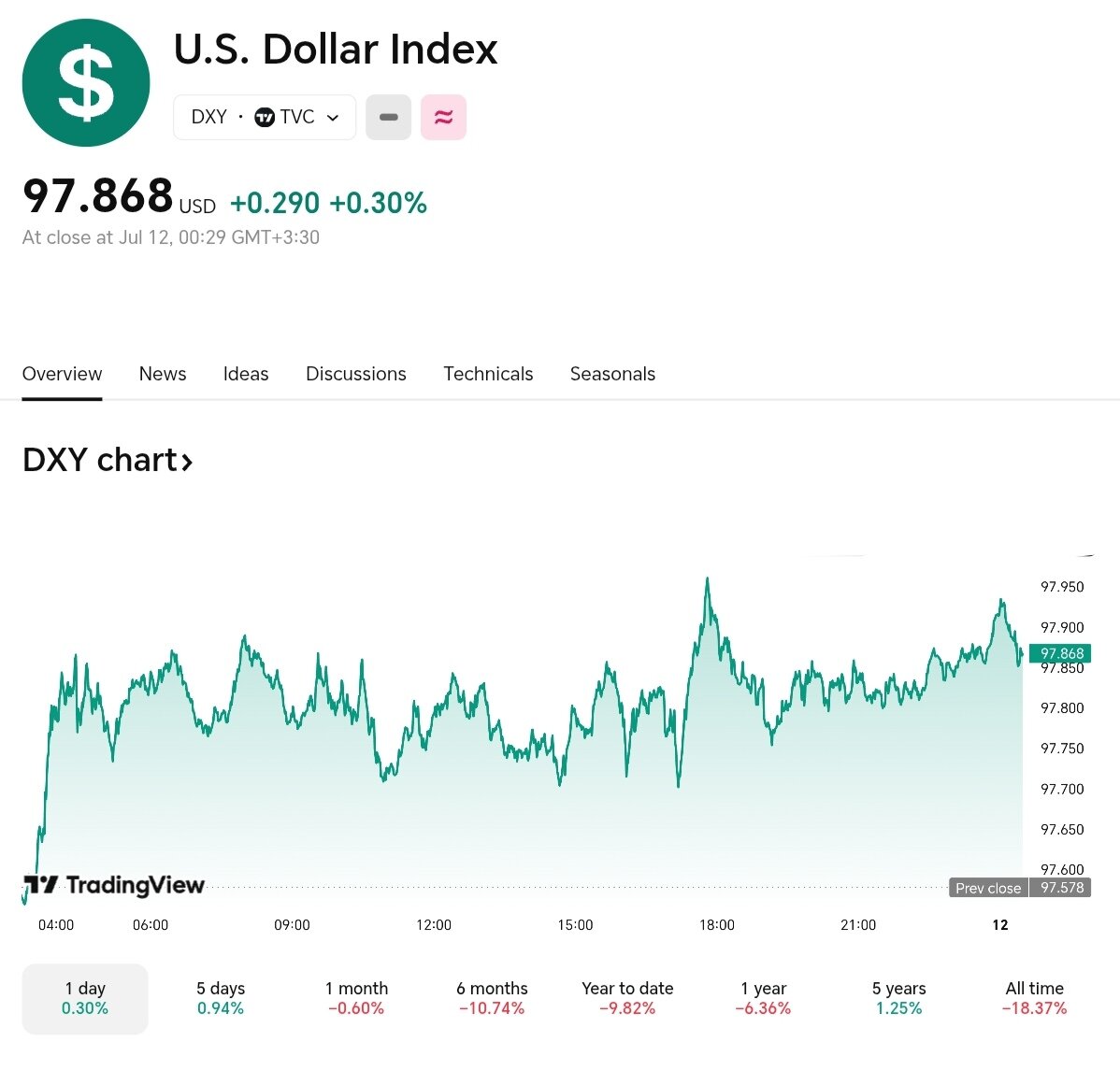This screenshot has width=1120, height=1070.
Task: Click the gray market-closed status icon
Action: click(x=388, y=117)
